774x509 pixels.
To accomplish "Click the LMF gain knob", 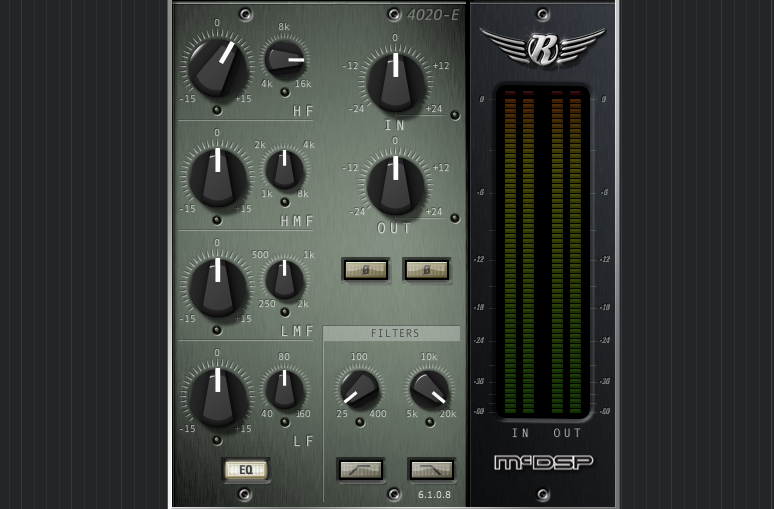I will [x=217, y=286].
